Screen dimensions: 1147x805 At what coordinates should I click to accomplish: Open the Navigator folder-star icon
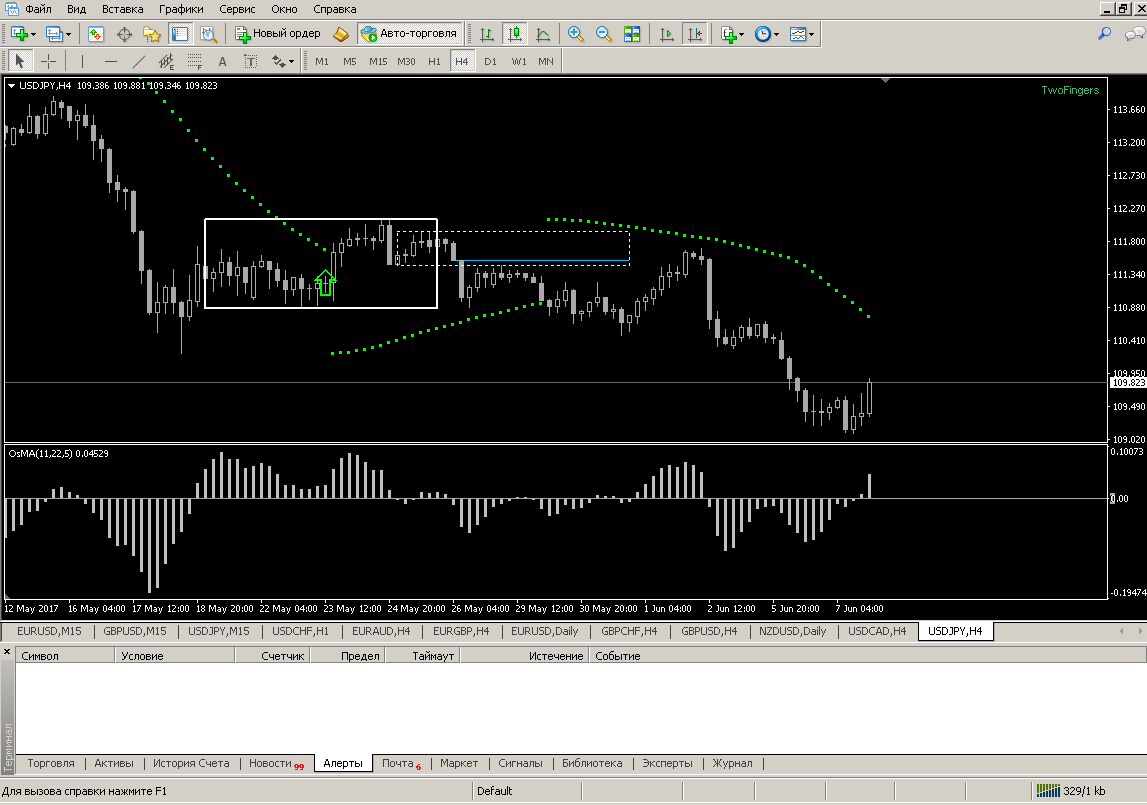[x=151, y=34]
